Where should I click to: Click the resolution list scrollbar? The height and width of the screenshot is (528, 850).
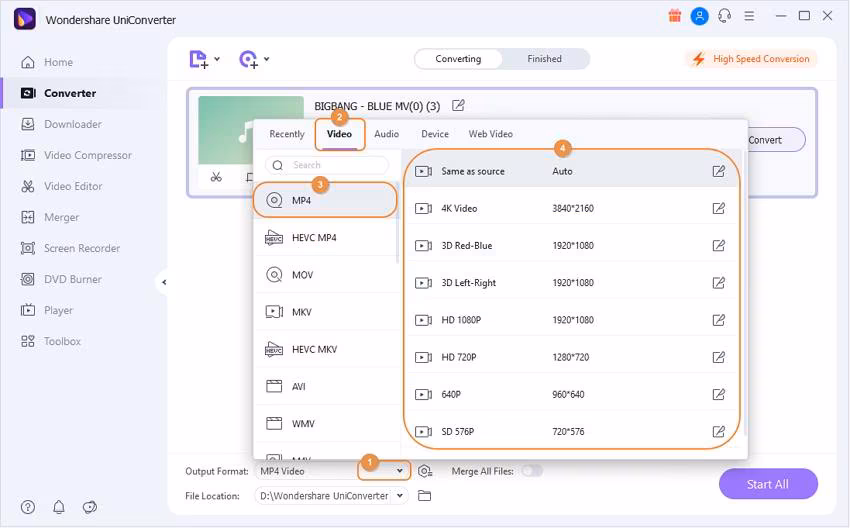(744, 293)
